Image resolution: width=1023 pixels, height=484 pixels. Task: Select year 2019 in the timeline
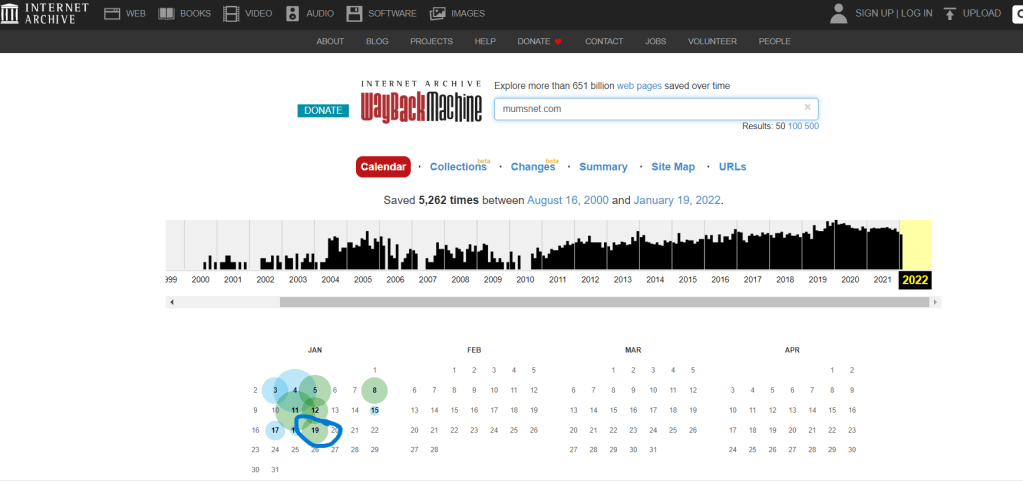(x=818, y=280)
